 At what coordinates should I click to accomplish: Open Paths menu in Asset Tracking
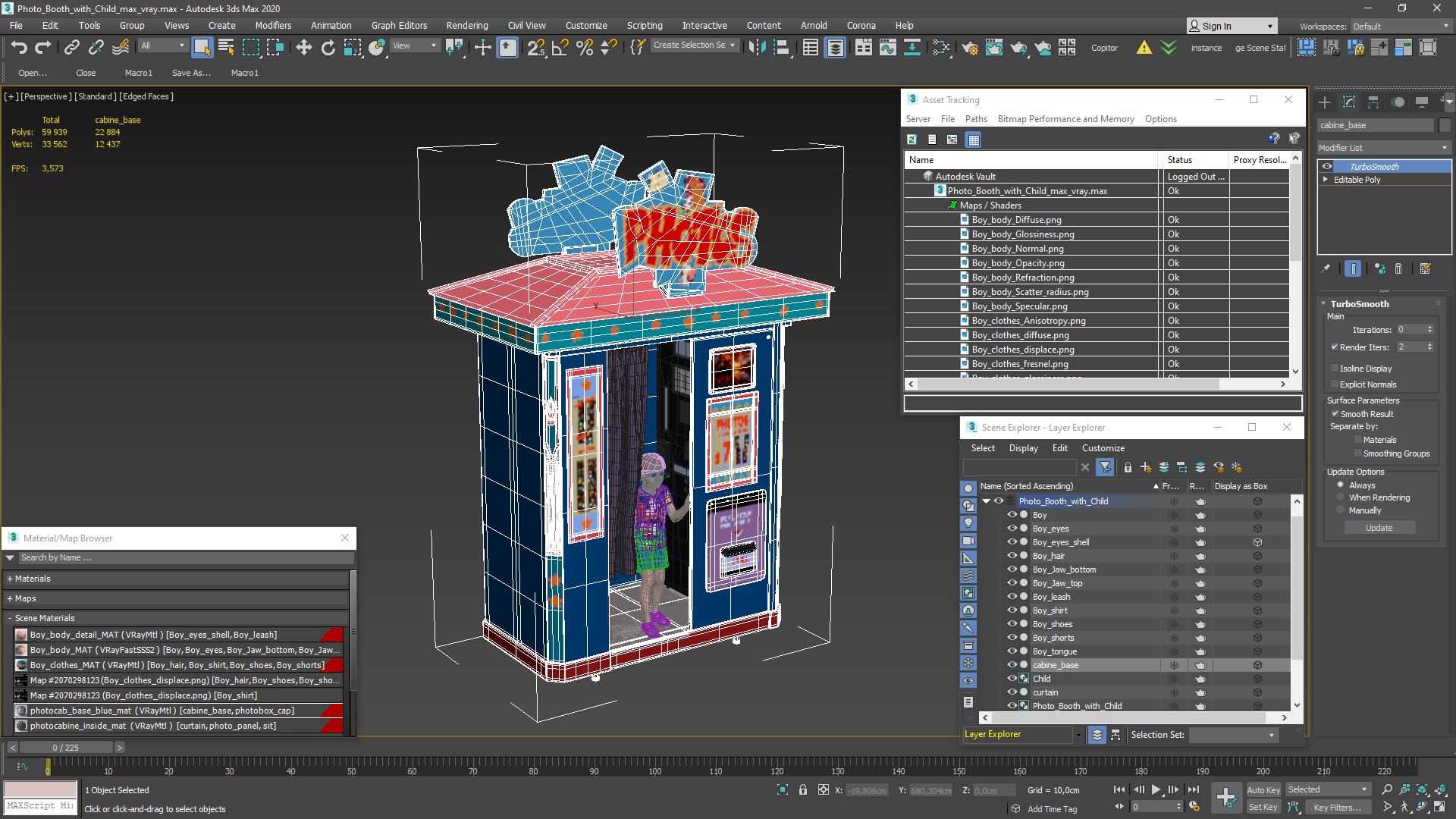point(976,119)
